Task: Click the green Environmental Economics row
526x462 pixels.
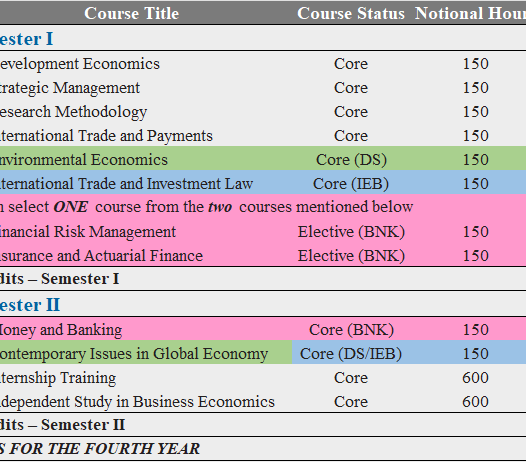Action: (263, 160)
